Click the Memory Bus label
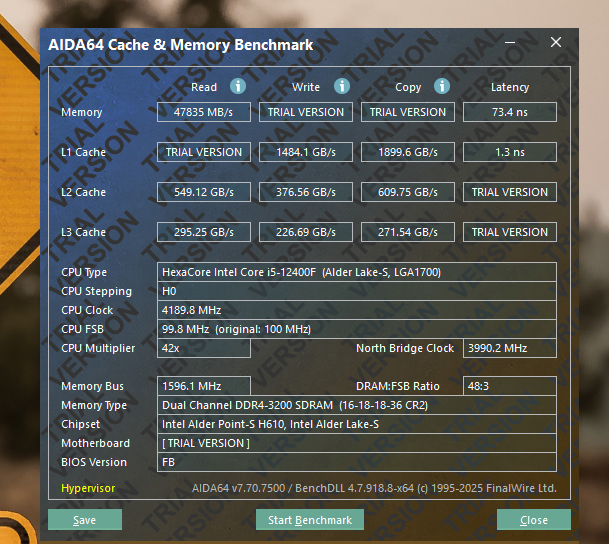This screenshot has width=609, height=544. pos(92,386)
